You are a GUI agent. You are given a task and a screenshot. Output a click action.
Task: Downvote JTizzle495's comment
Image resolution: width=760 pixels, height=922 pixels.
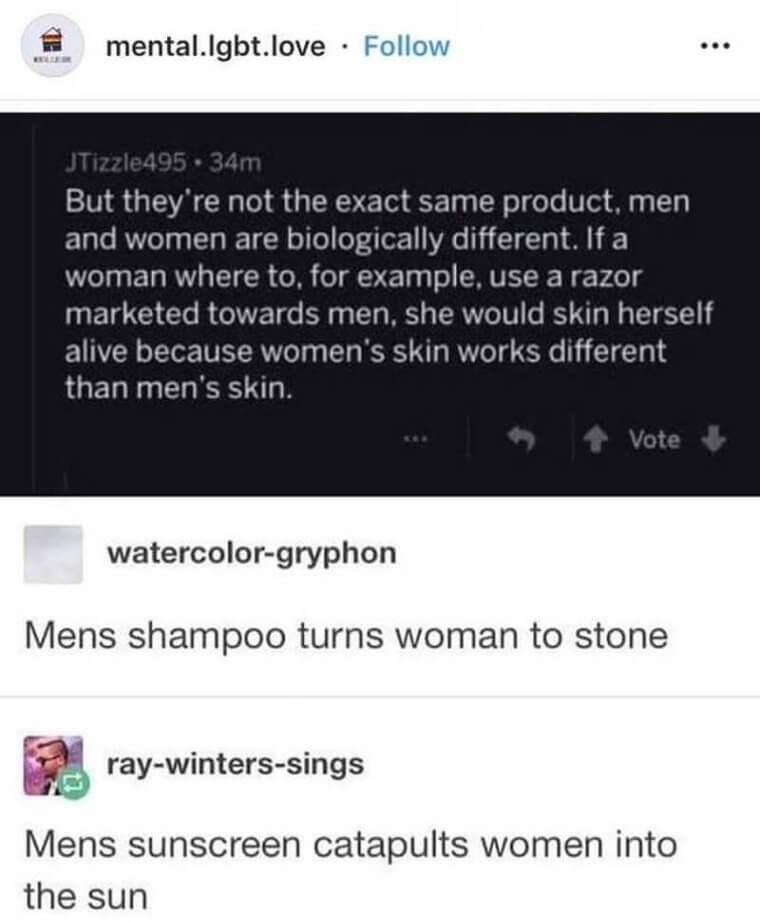pos(712,439)
